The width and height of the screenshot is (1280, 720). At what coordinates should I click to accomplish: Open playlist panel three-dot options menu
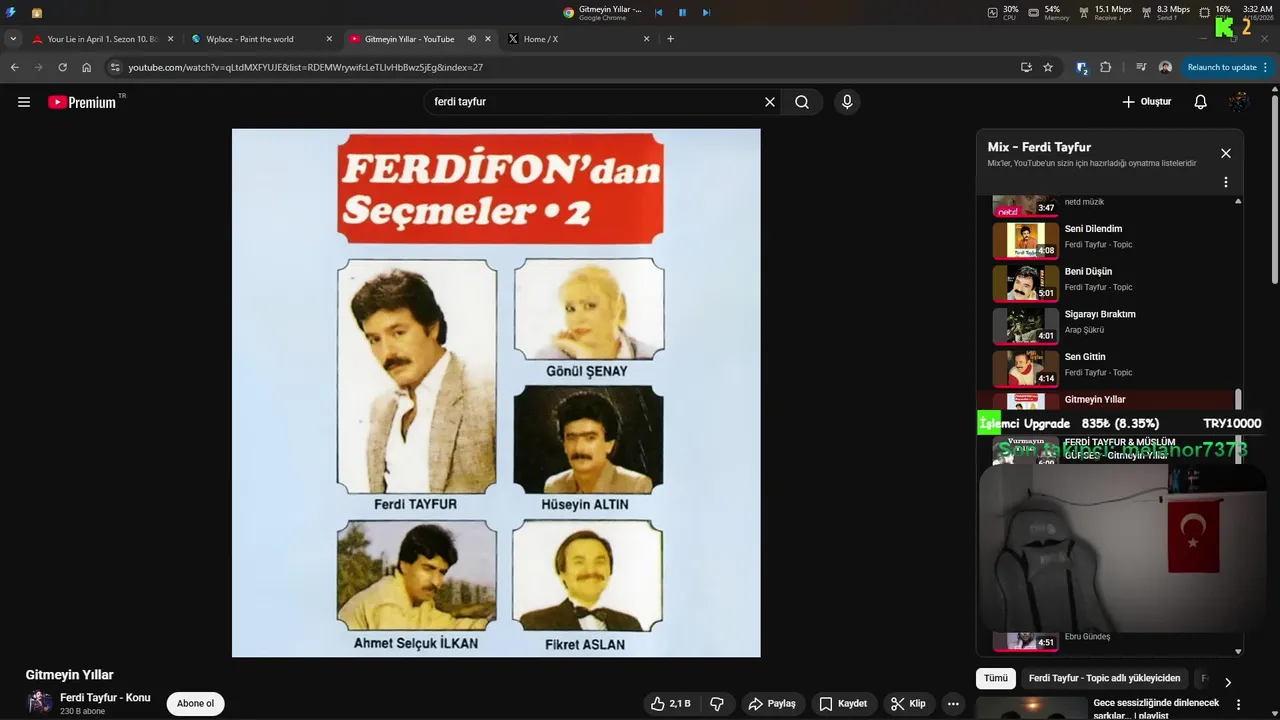point(1226,182)
